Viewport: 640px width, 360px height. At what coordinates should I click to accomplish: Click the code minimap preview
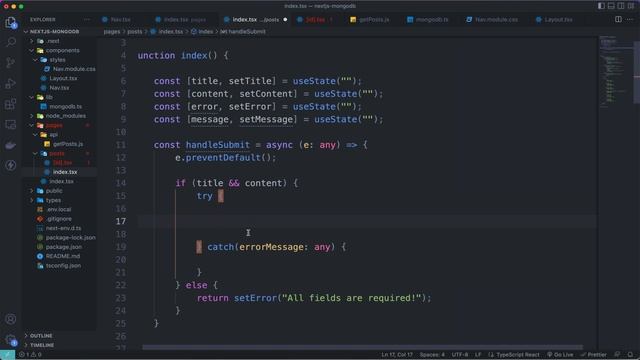pyautogui.click(x=616, y=71)
